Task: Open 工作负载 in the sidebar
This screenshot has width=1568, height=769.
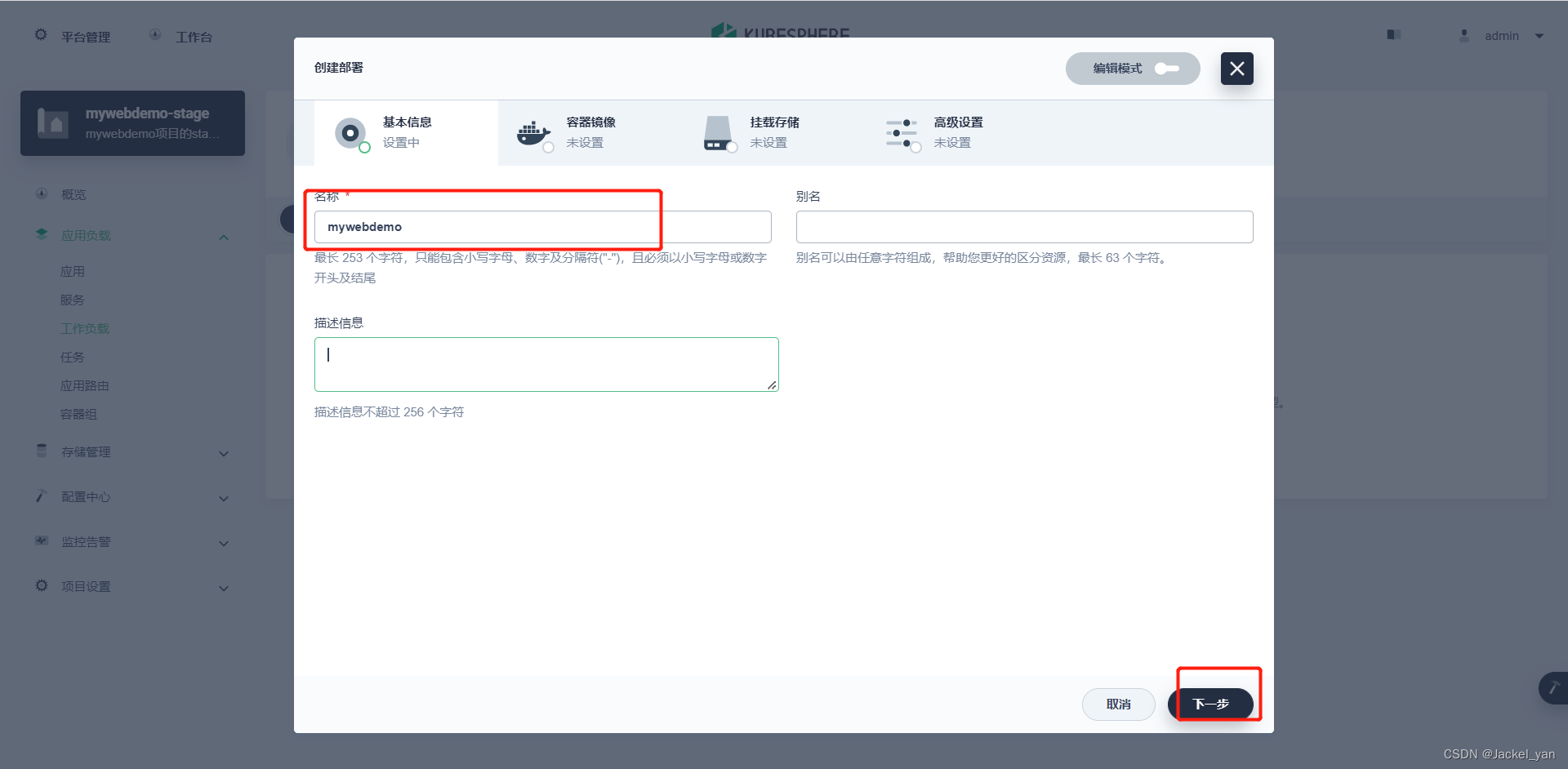Action: 85,329
